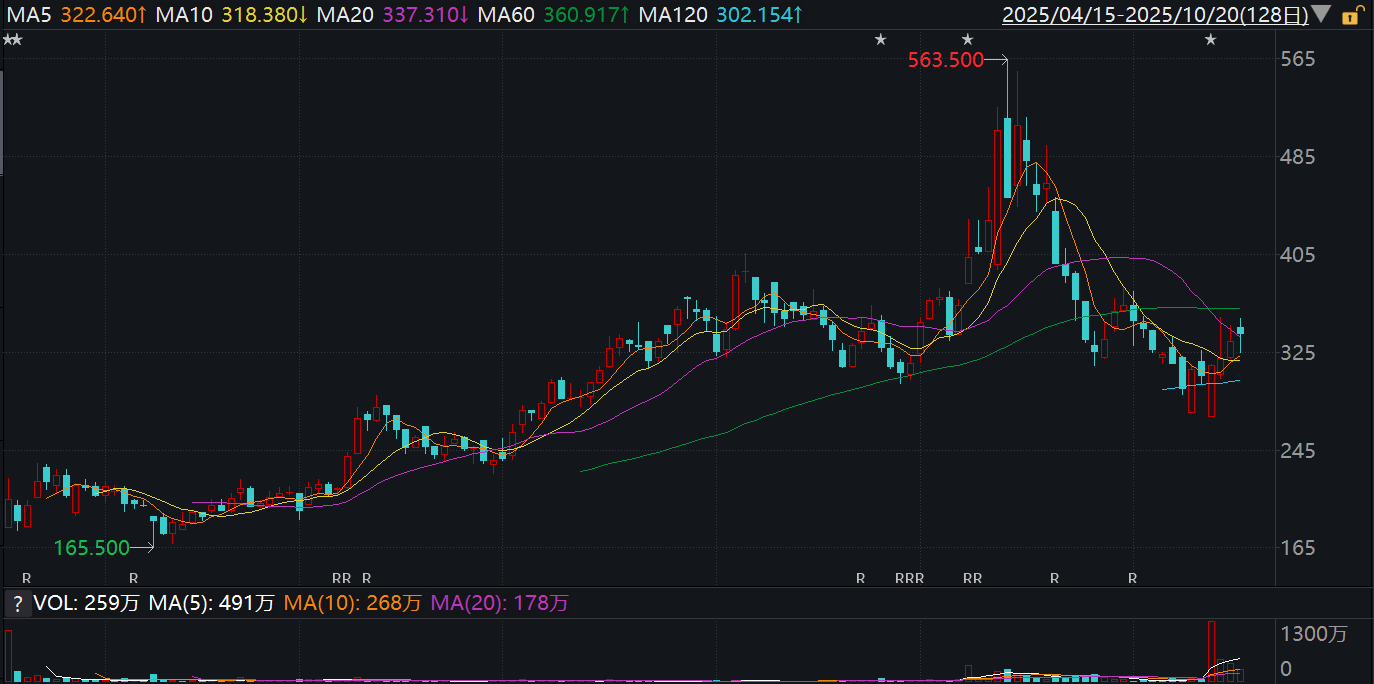Select the volume MA(10) 268万 label
1374x684 pixels.
point(353,603)
